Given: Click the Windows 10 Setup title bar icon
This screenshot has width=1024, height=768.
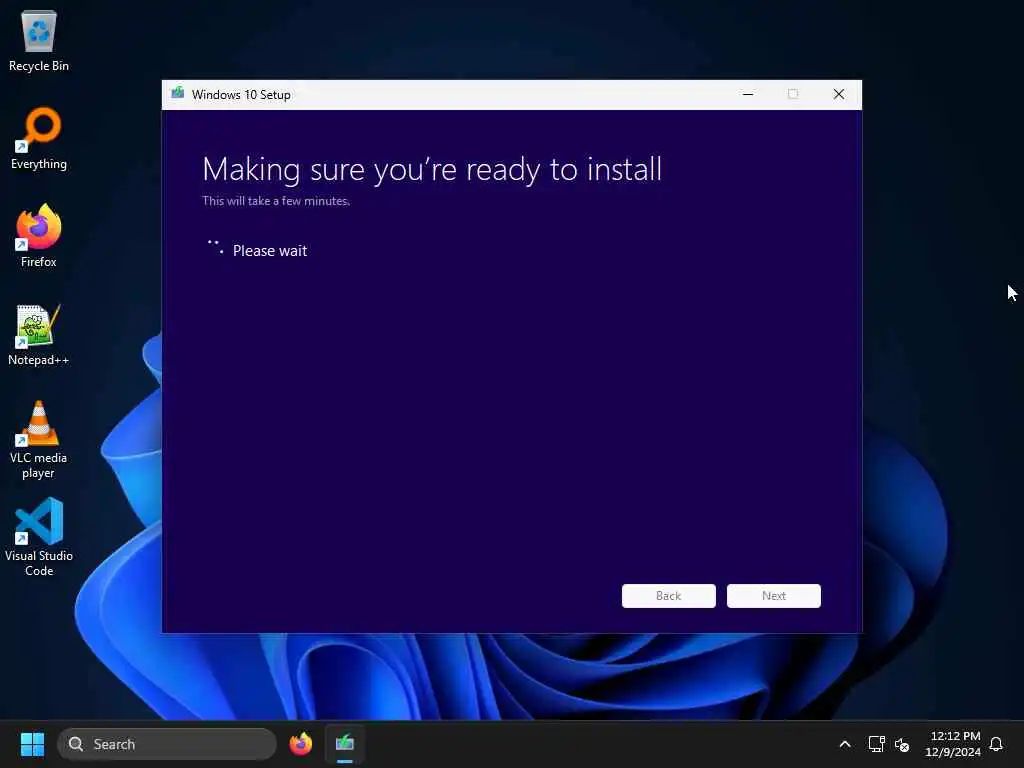Looking at the screenshot, I should point(178,93).
